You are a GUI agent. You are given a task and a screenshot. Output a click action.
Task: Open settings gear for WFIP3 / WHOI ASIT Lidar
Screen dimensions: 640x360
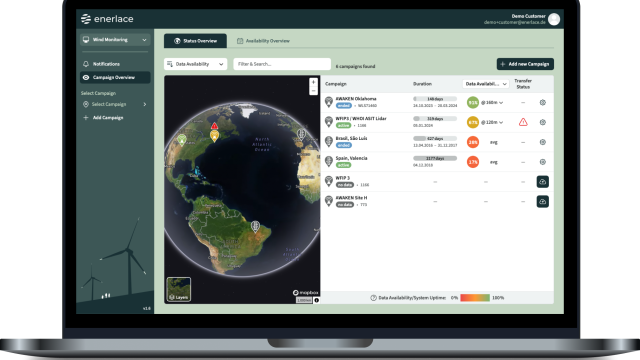point(542,122)
